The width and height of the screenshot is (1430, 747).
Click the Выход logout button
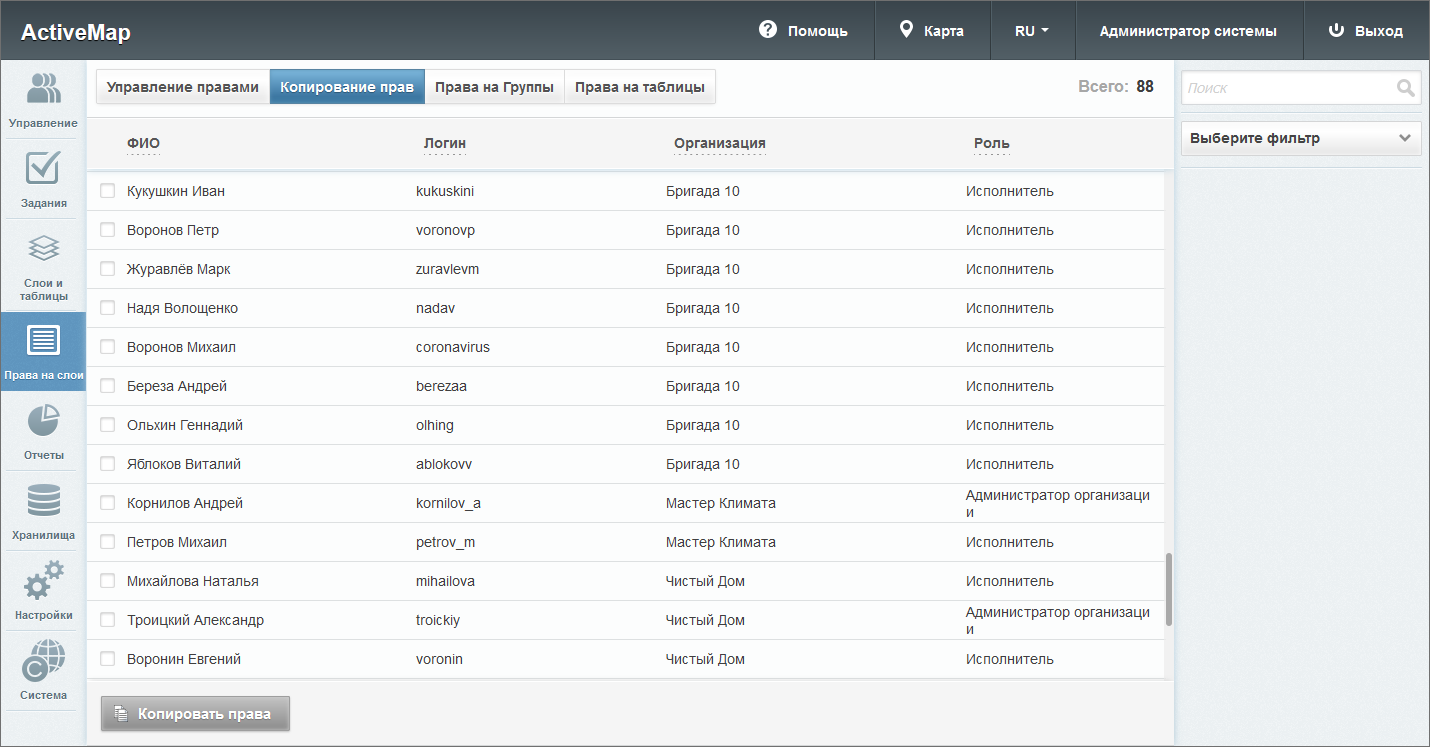coord(1366,31)
